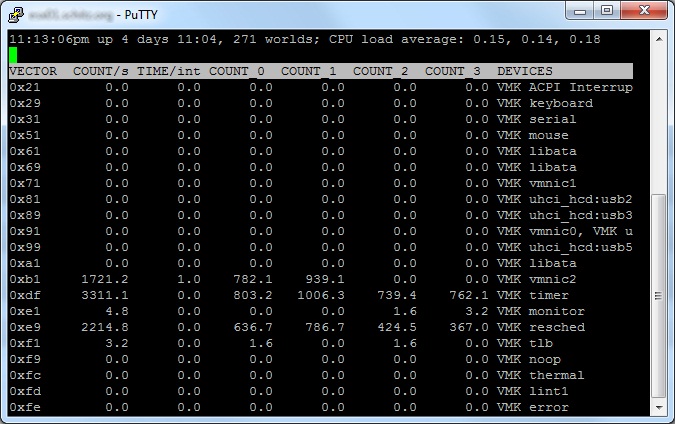
Task: Click the scrollbar down arrow
Action: [x=659, y=407]
